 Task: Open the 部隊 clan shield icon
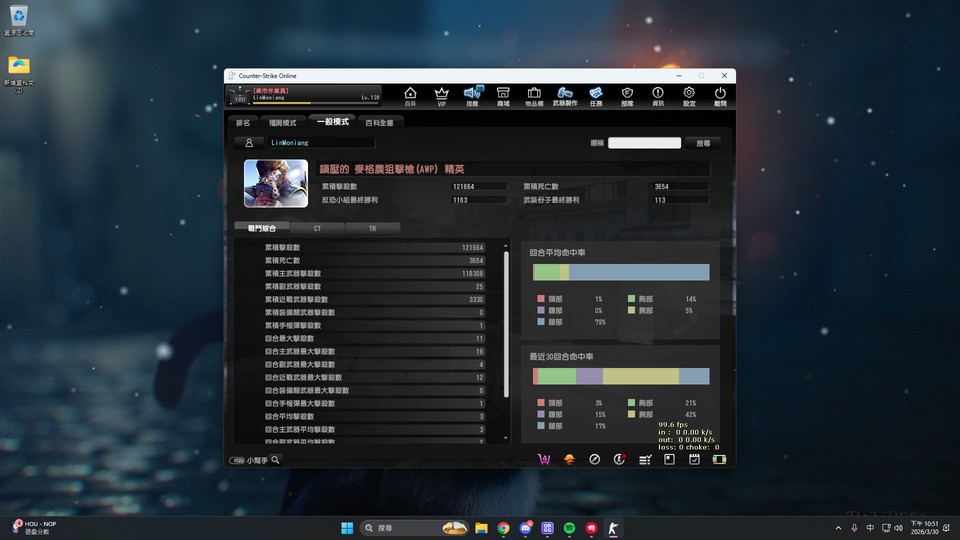pos(627,96)
